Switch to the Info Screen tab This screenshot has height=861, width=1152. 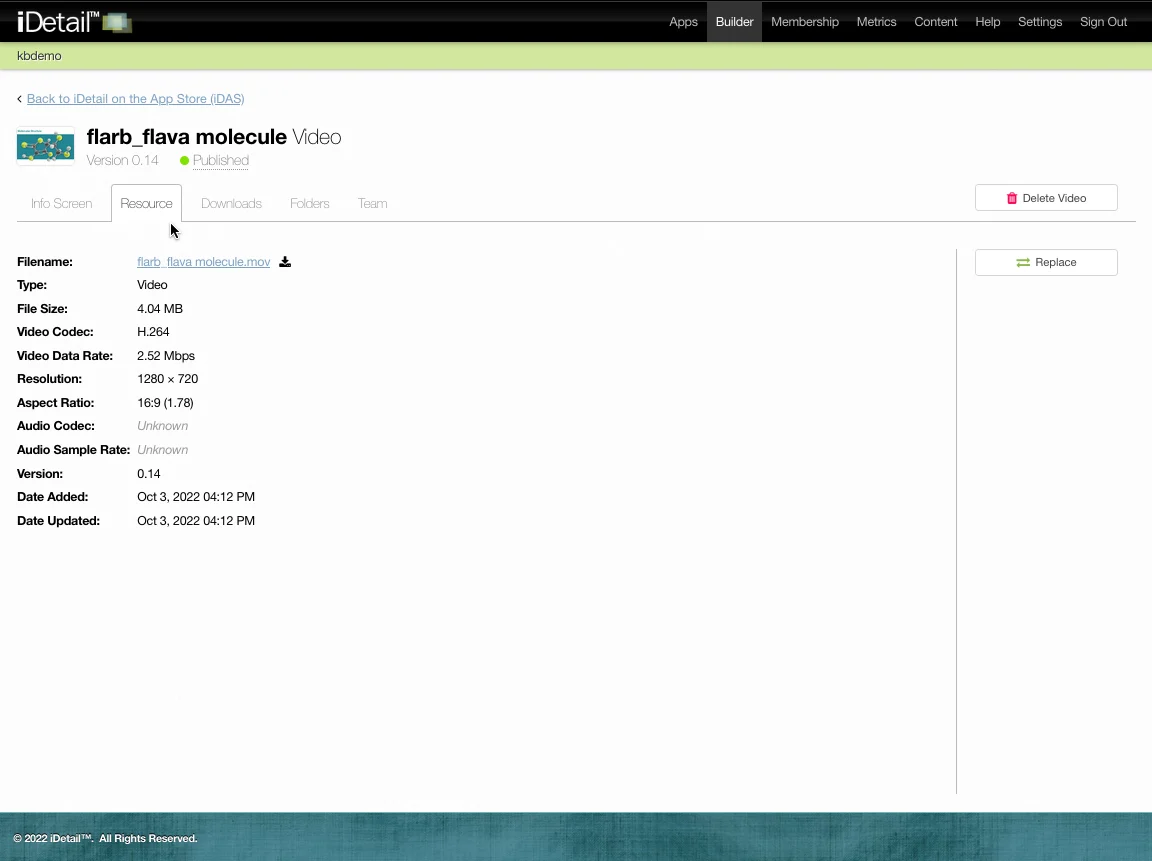point(62,203)
